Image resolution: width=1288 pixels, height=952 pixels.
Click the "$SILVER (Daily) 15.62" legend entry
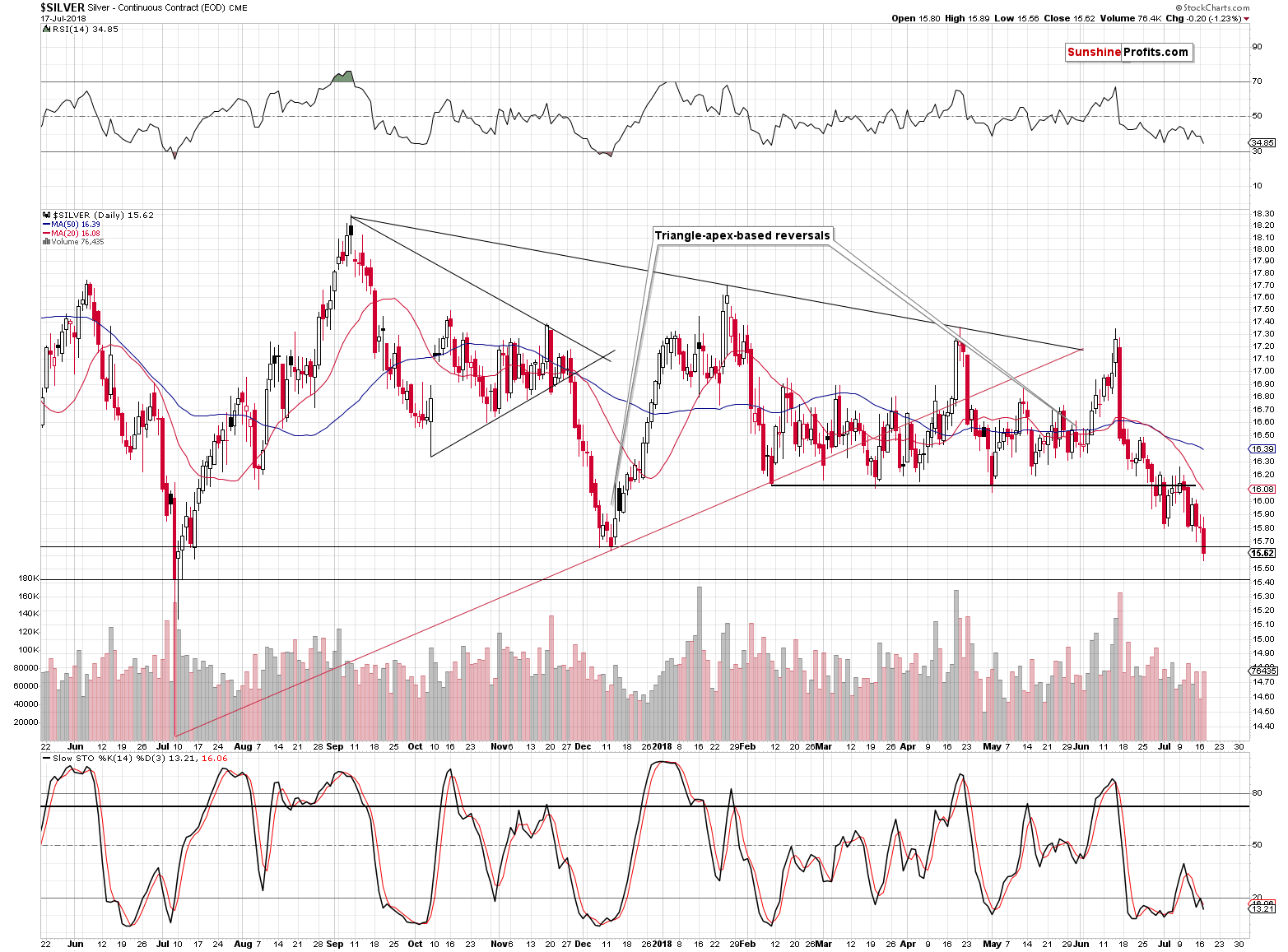tap(103, 215)
